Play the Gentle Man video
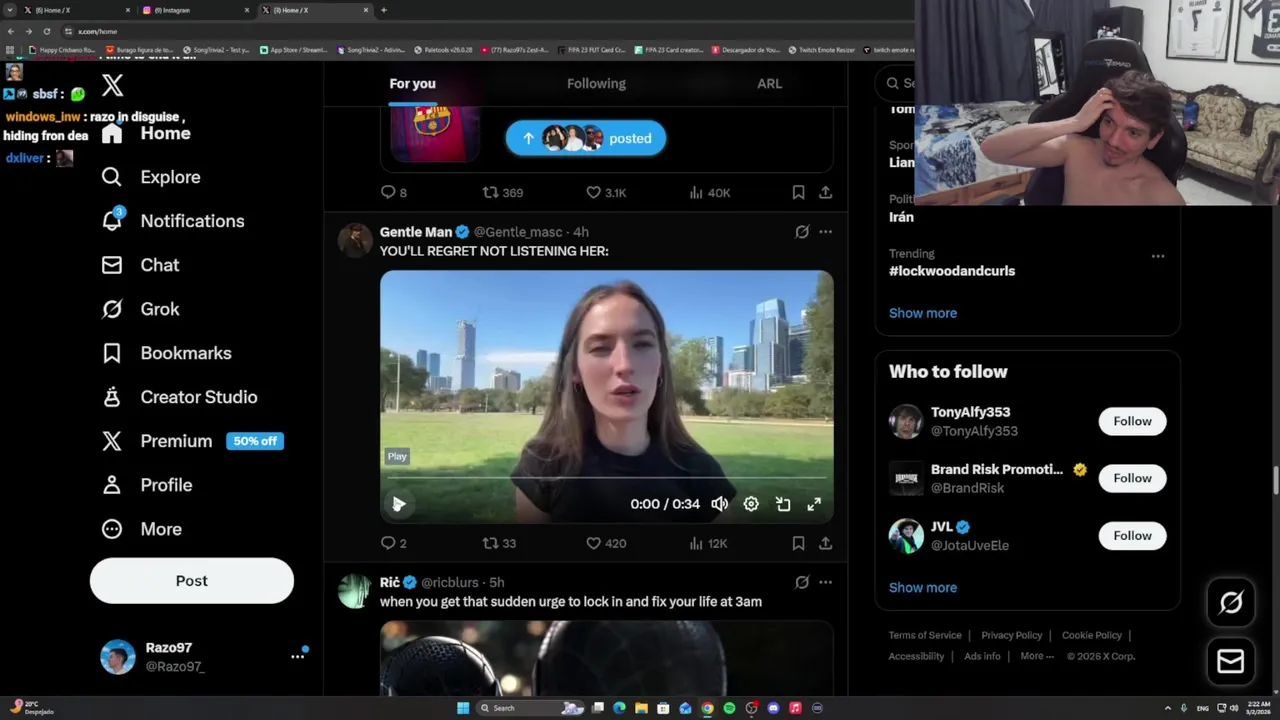 pos(398,504)
